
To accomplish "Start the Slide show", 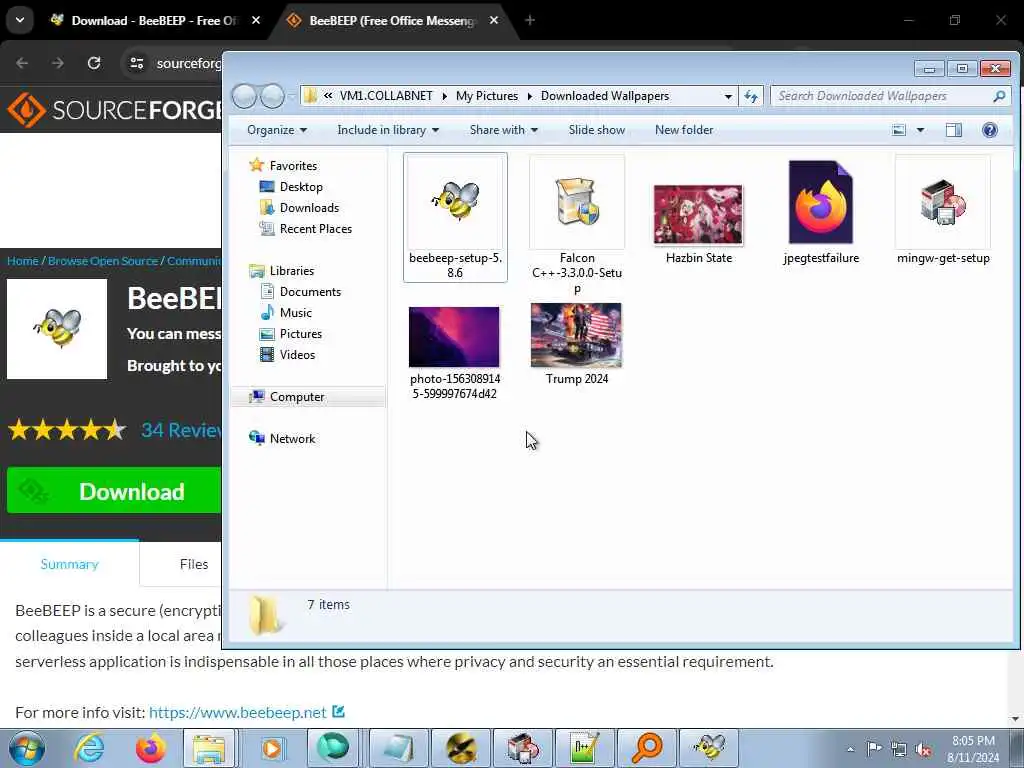I will 596,130.
